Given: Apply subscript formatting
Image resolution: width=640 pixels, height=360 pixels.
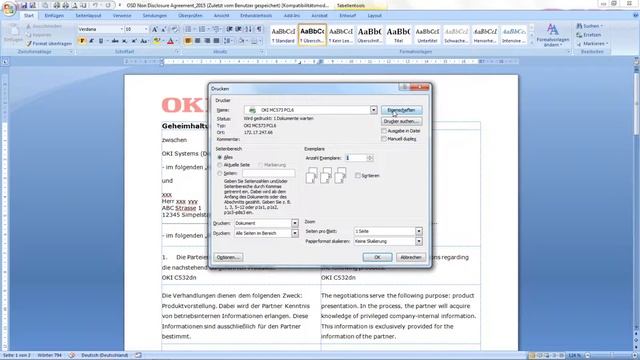Looking at the screenshot, I should click(x=124, y=41).
